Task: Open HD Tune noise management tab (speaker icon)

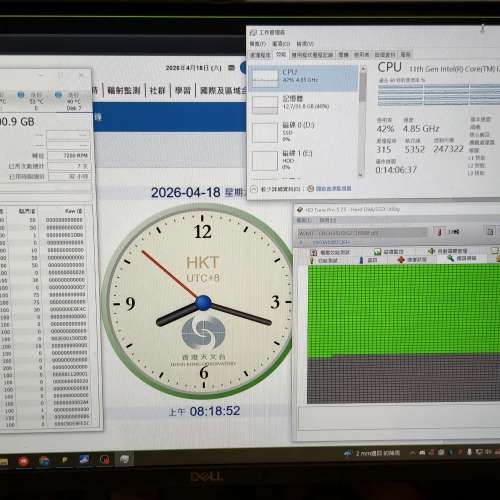Action: (448, 250)
